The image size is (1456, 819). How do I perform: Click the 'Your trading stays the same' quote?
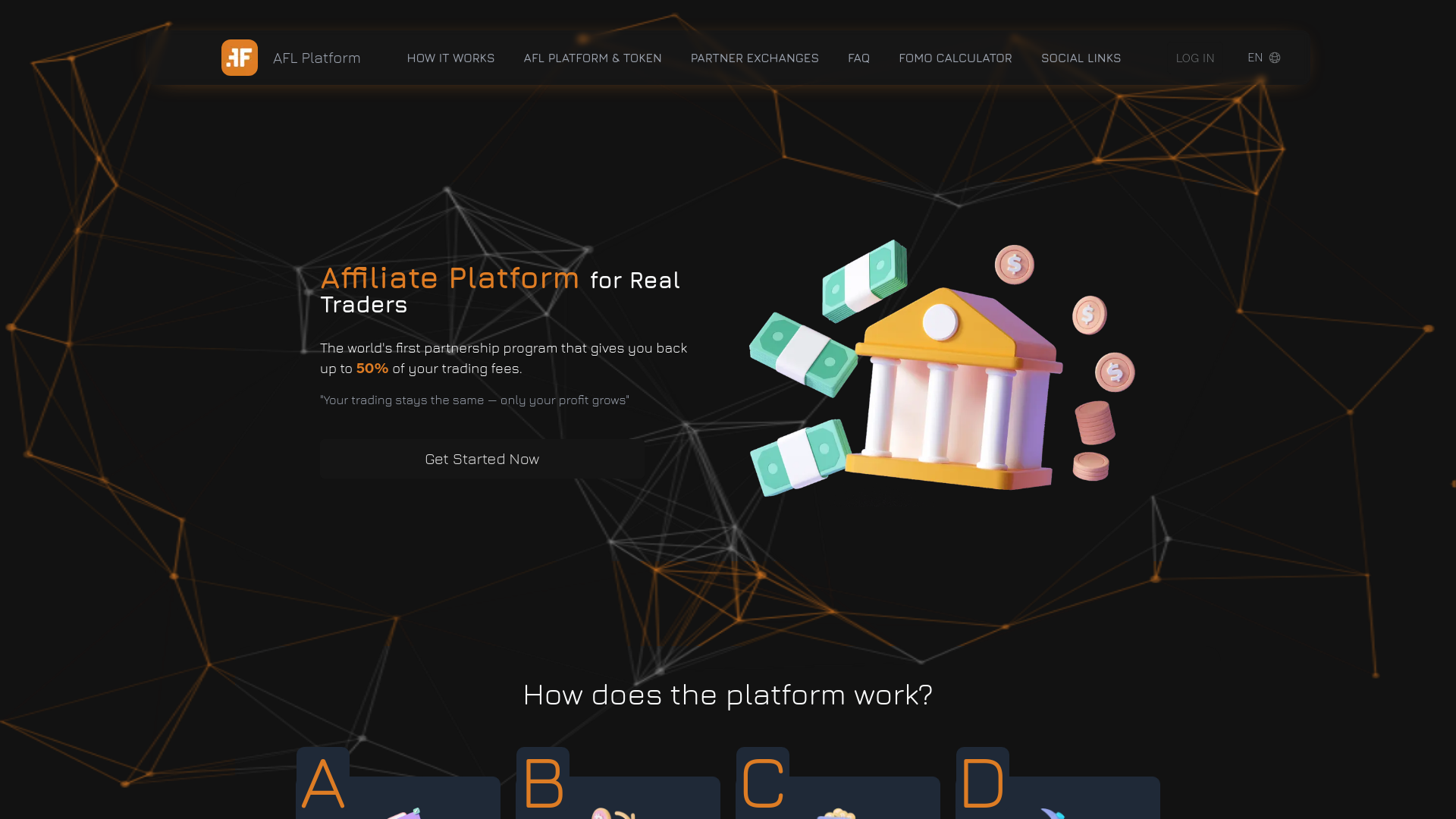click(475, 400)
